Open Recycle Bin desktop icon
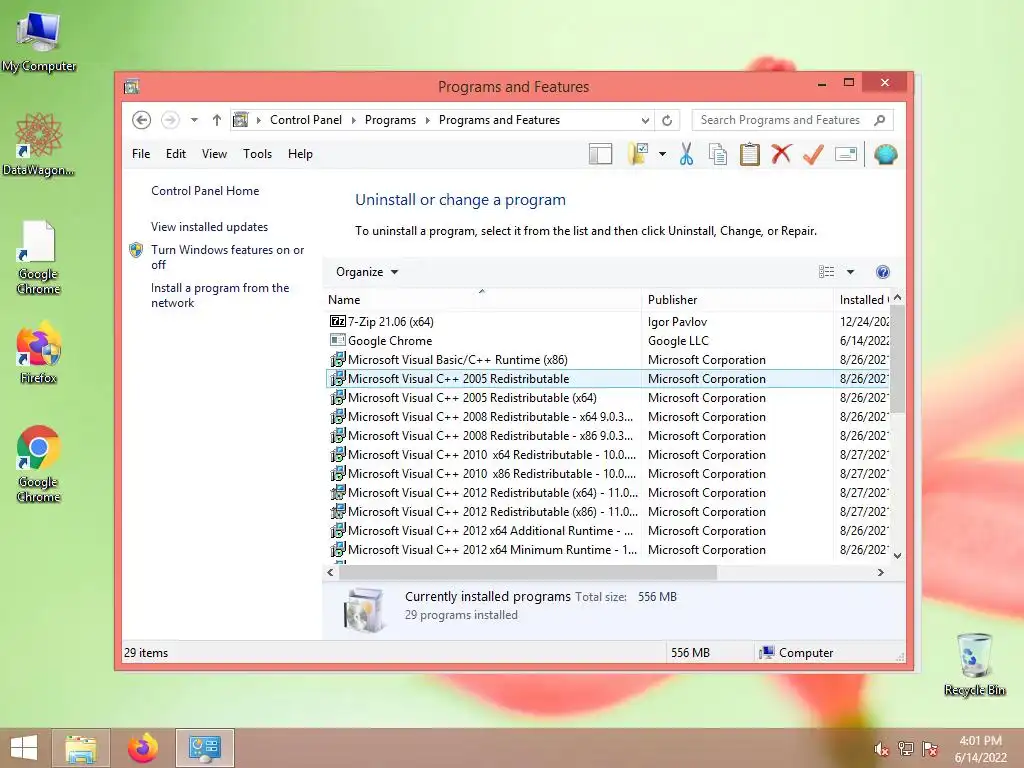The height and width of the screenshot is (768, 1024). (974, 665)
